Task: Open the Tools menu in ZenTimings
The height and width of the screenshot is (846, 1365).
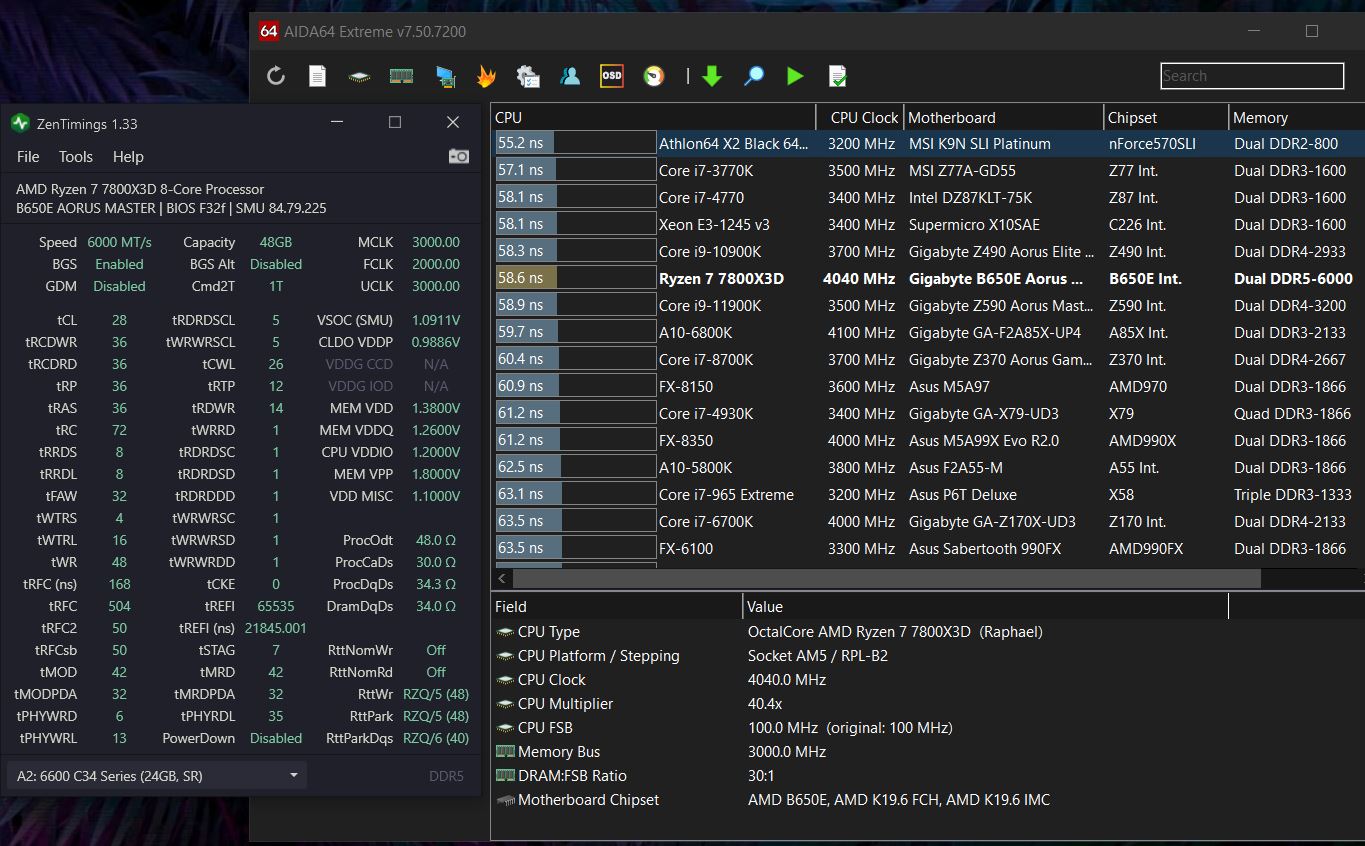Action: 76,156
